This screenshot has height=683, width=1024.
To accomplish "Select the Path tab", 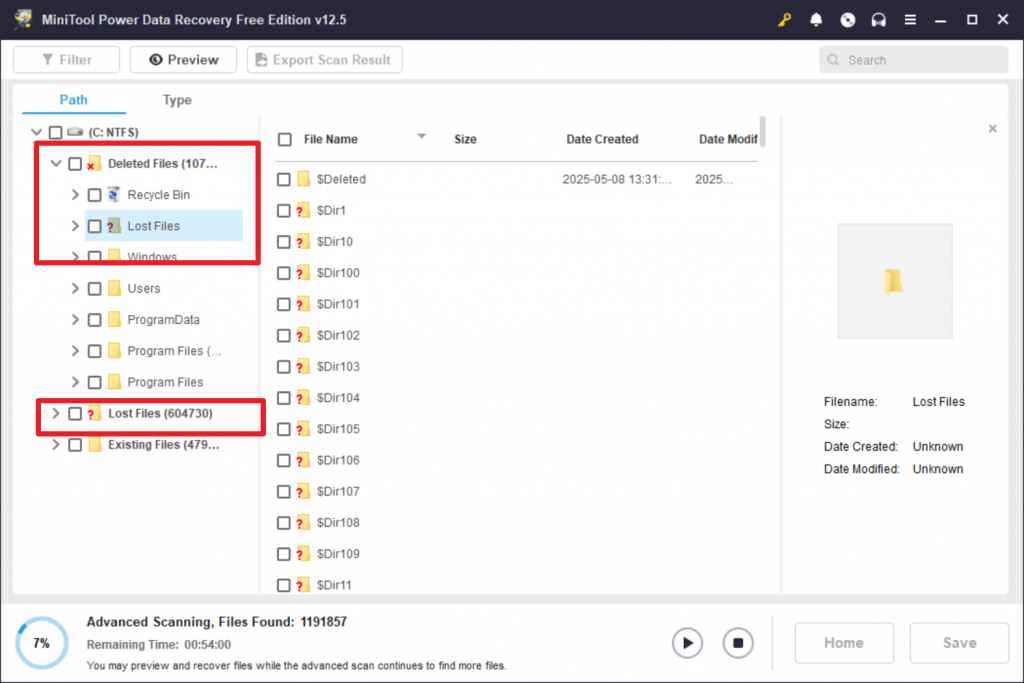I will point(73,100).
